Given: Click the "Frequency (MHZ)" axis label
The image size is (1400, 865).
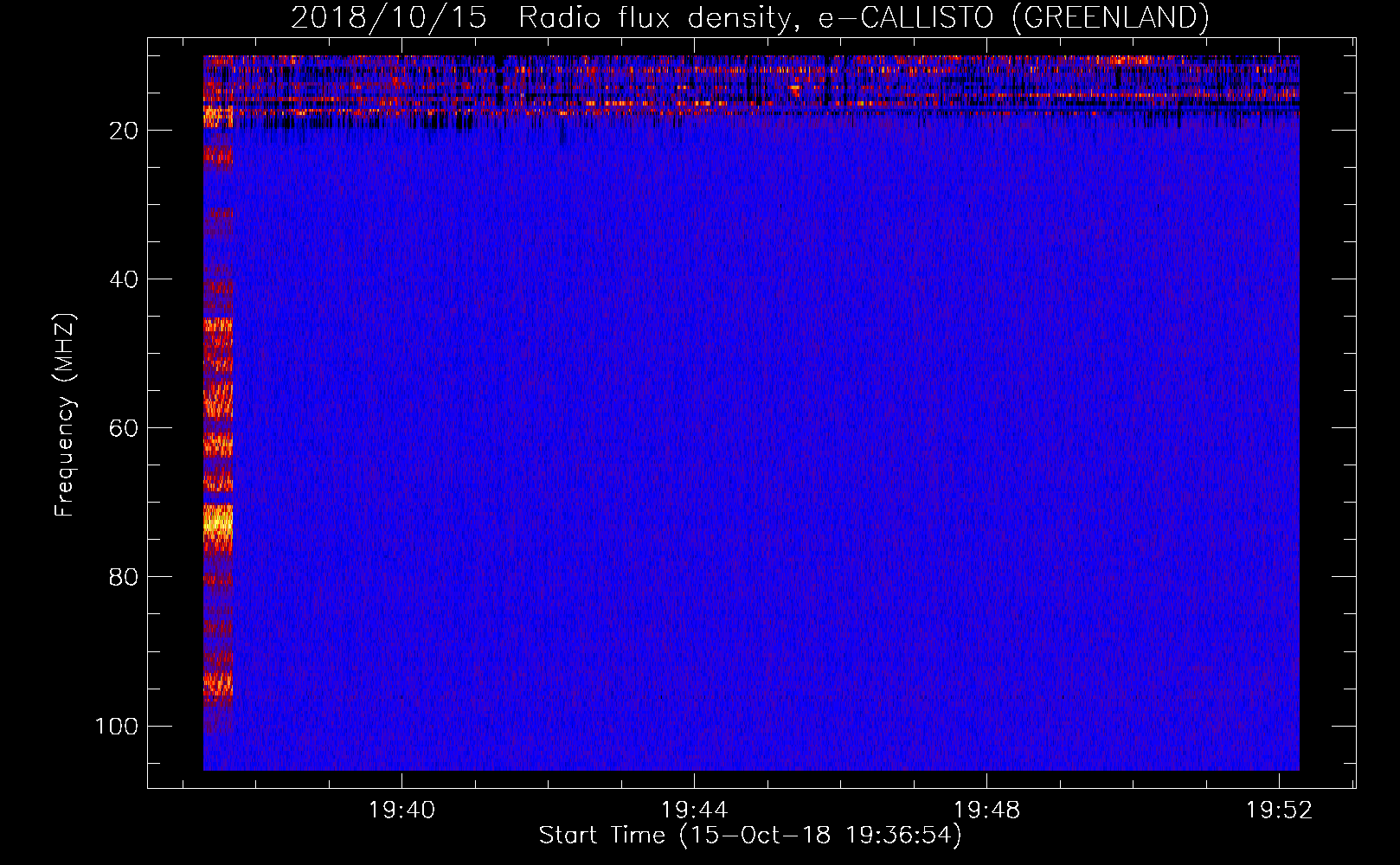Looking at the screenshot, I should tap(65, 415).
